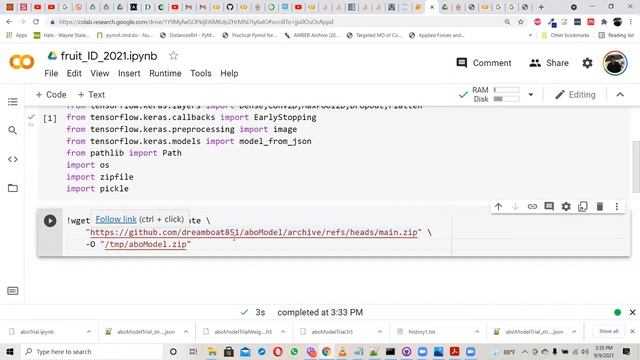The width and height of the screenshot is (640, 360).
Task: Expand options for aboModelTrial.h5 download
Action: click(380, 332)
